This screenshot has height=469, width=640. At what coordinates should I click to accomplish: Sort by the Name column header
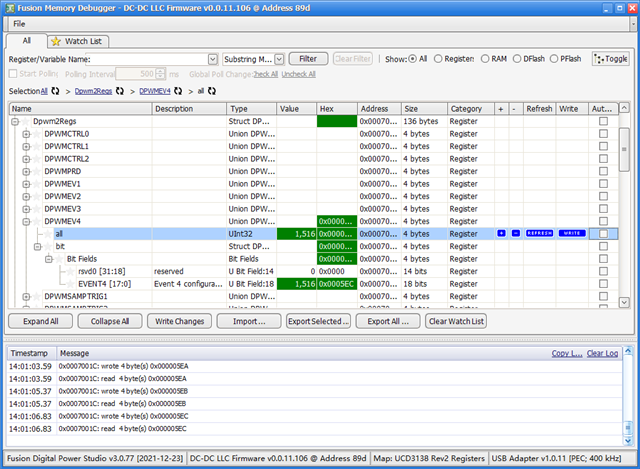(x=80, y=109)
